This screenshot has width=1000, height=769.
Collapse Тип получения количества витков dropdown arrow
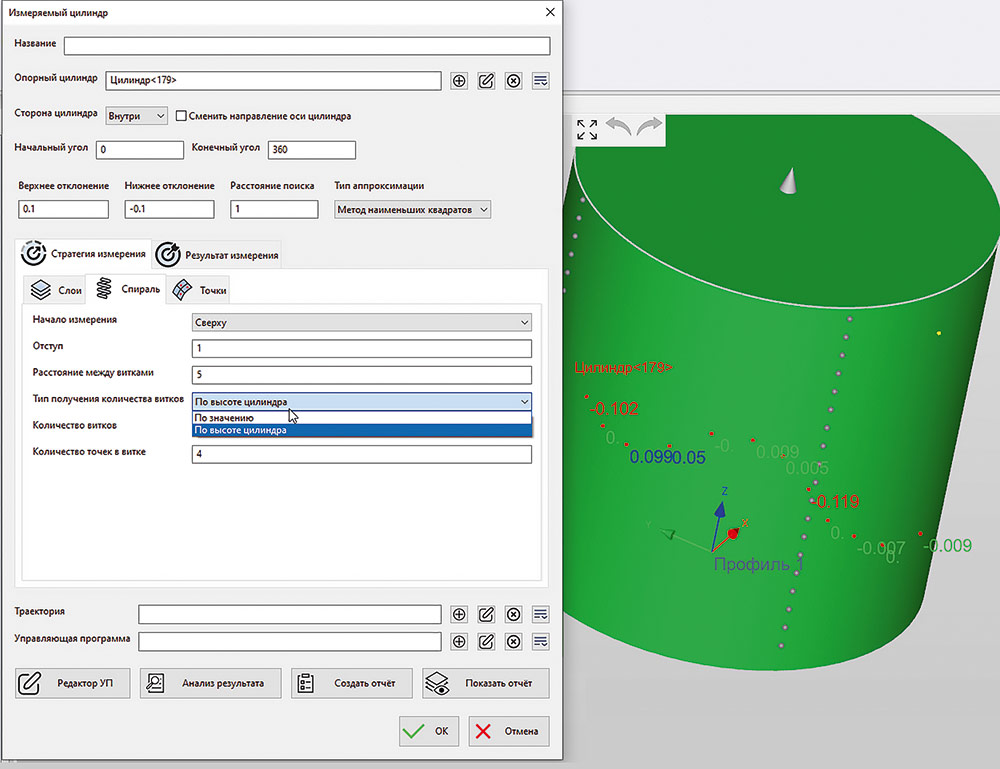click(x=524, y=402)
